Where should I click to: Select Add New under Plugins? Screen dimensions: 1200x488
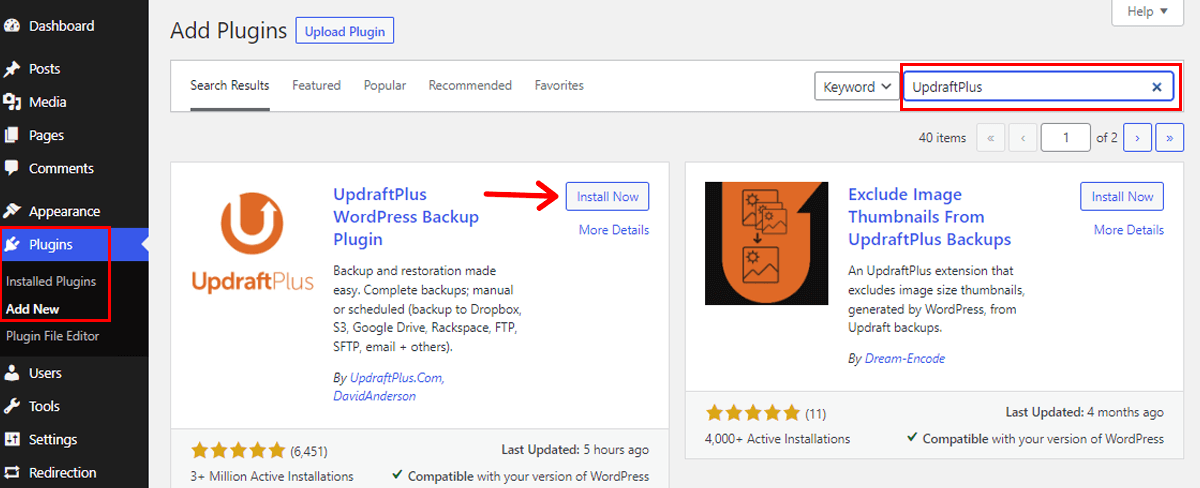pyautogui.click(x=33, y=309)
